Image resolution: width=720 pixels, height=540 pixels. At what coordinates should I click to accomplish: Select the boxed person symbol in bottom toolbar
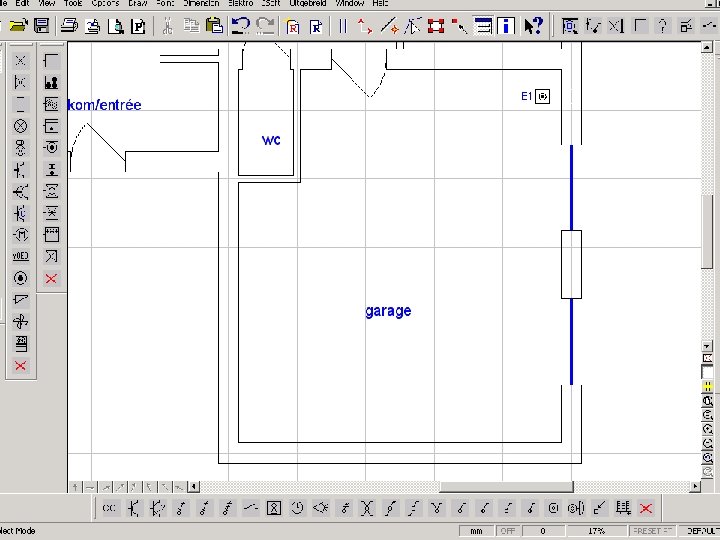tap(274, 508)
